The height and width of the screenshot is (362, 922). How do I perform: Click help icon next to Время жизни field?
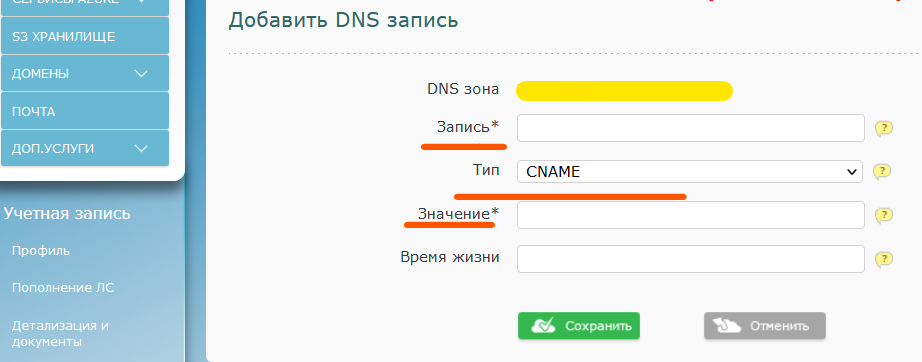pyautogui.click(x=884, y=259)
